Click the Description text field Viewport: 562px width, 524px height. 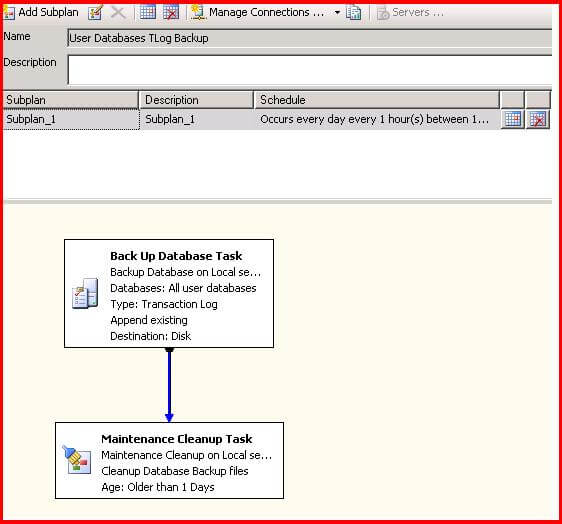point(310,70)
